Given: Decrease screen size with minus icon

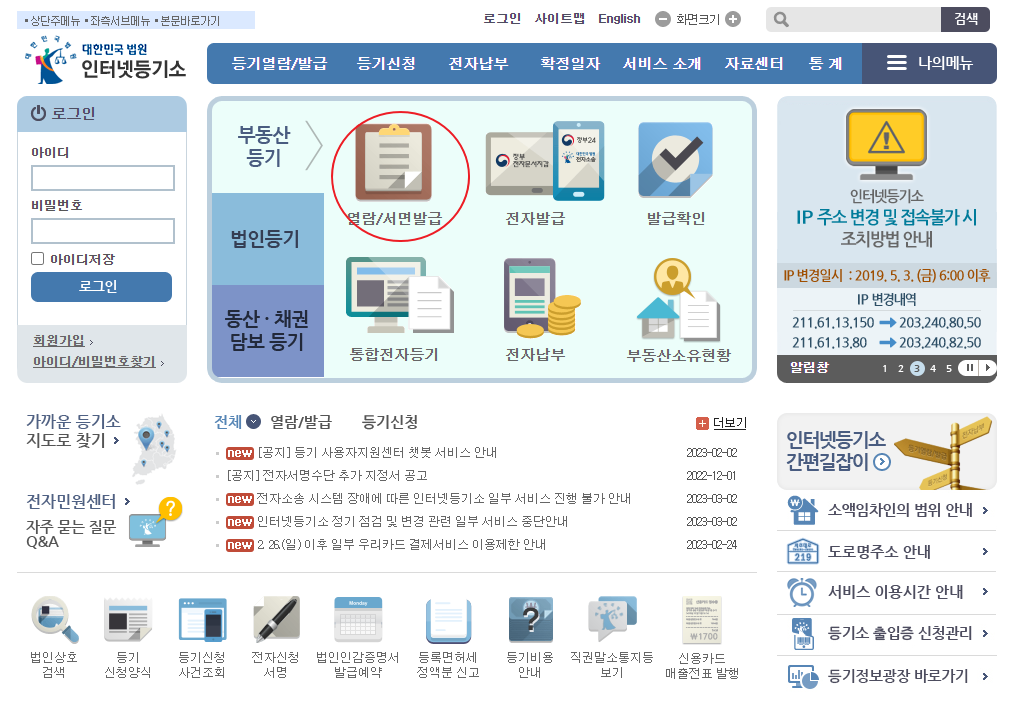Looking at the screenshot, I should [x=663, y=19].
